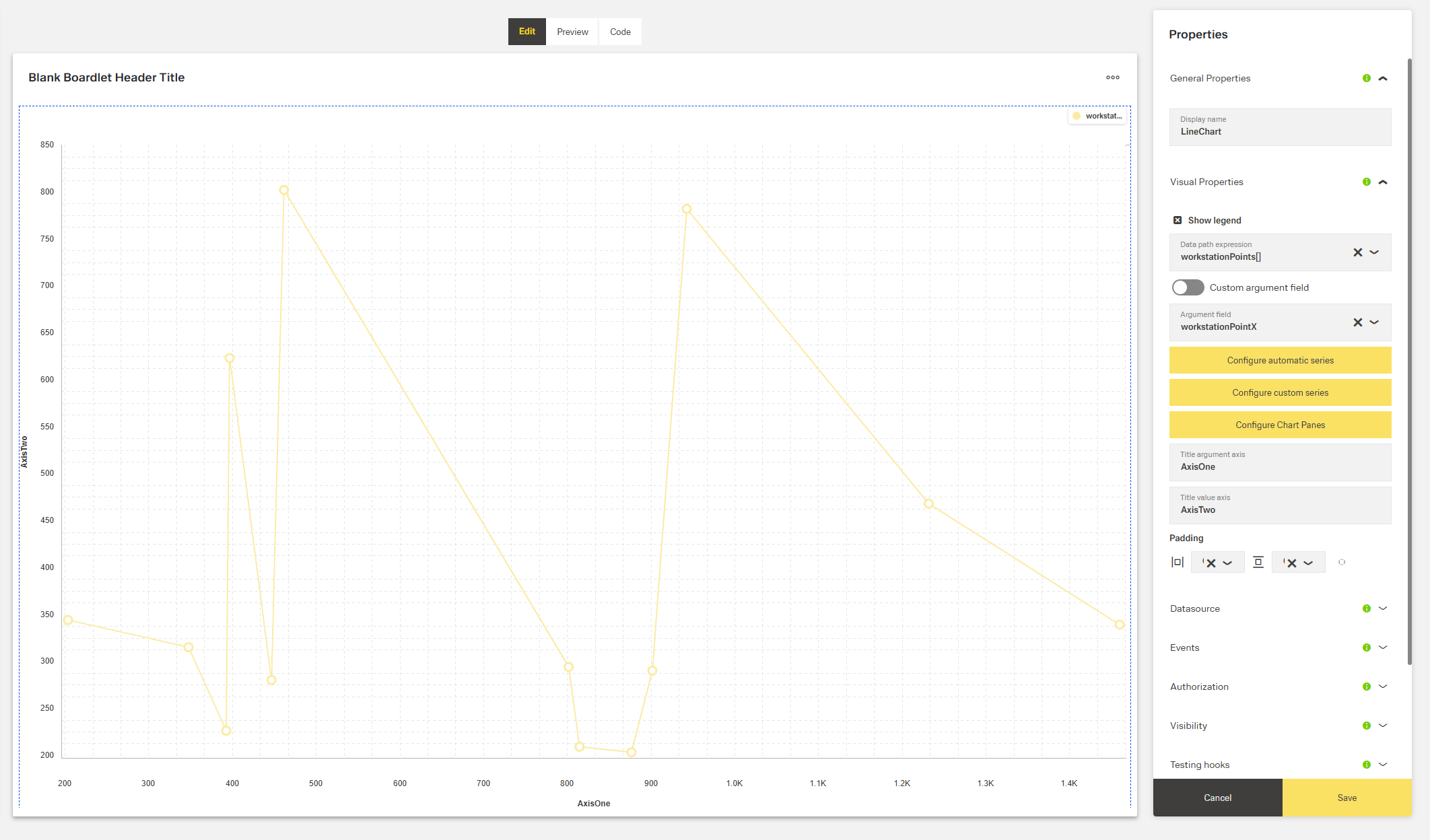The width and height of the screenshot is (1430, 840).
Task: Click the Save button
Action: [1347, 798]
